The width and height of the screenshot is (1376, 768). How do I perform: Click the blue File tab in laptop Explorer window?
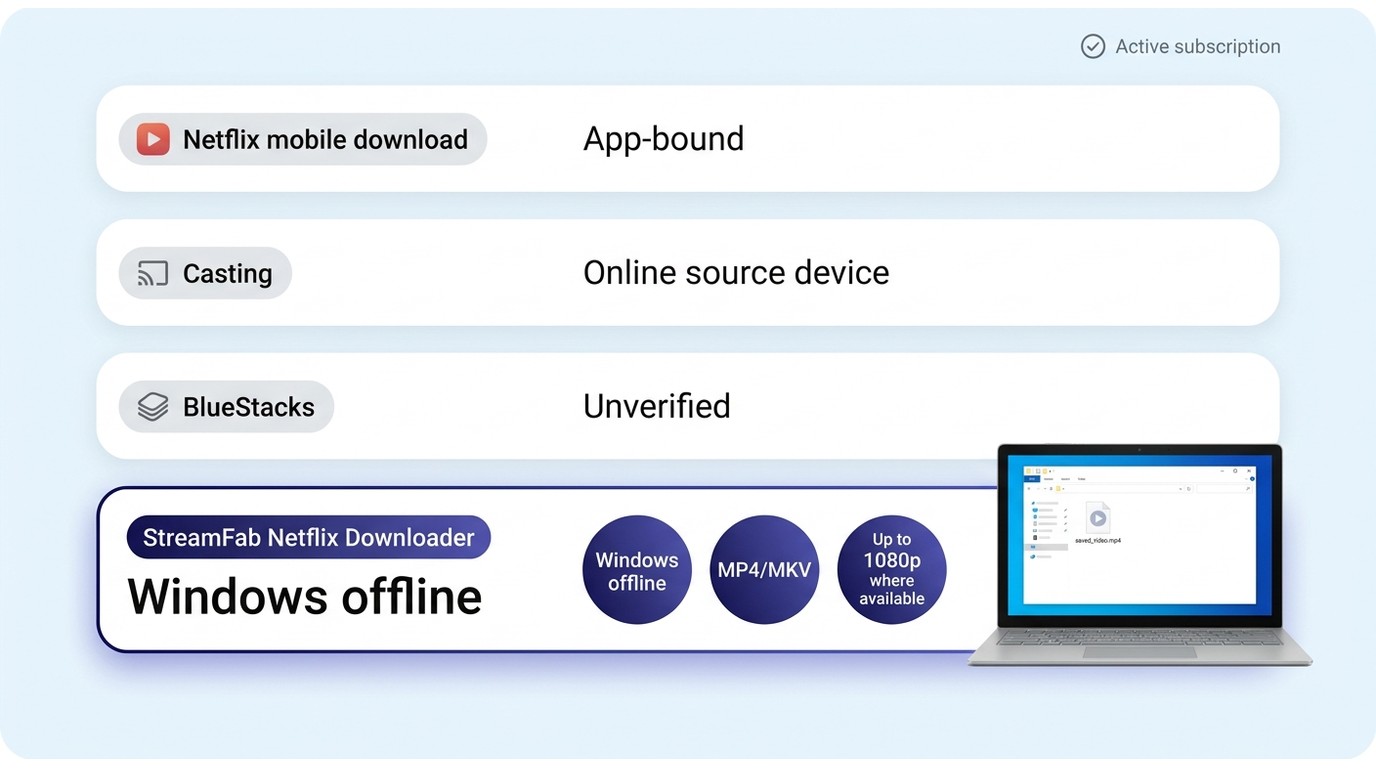(1032, 479)
